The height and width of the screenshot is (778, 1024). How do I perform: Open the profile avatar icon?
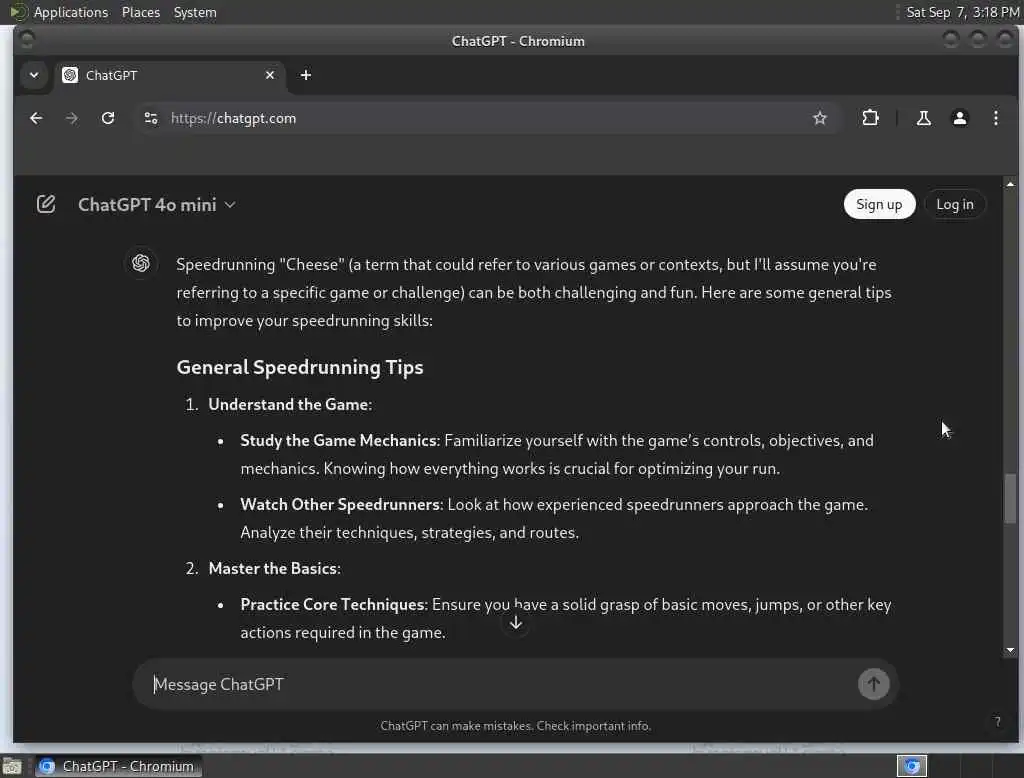tap(959, 118)
